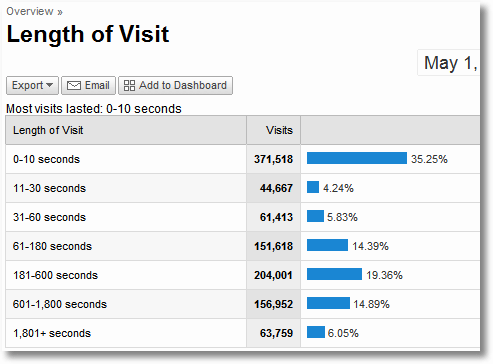Select the 601-1,800 seconds row label
The height and width of the screenshot is (364, 493).
(60, 304)
